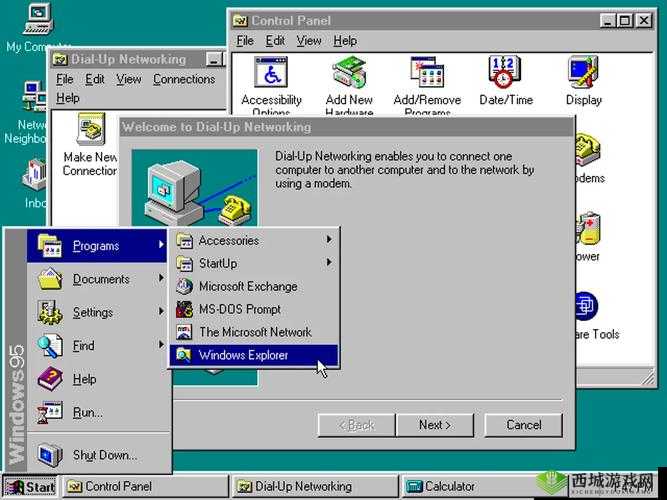Select Network Neighborhood desktop icon
This screenshot has width=667, height=500.
pos(34,96)
